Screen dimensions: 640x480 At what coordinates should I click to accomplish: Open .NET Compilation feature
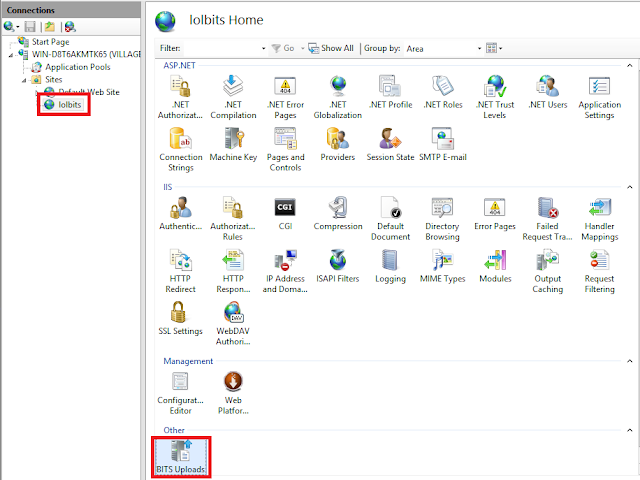[x=233, y=98]
